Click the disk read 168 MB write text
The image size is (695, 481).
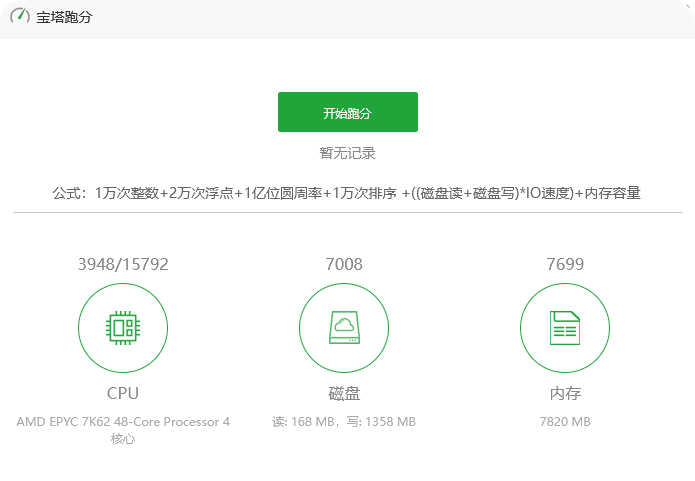344,422
